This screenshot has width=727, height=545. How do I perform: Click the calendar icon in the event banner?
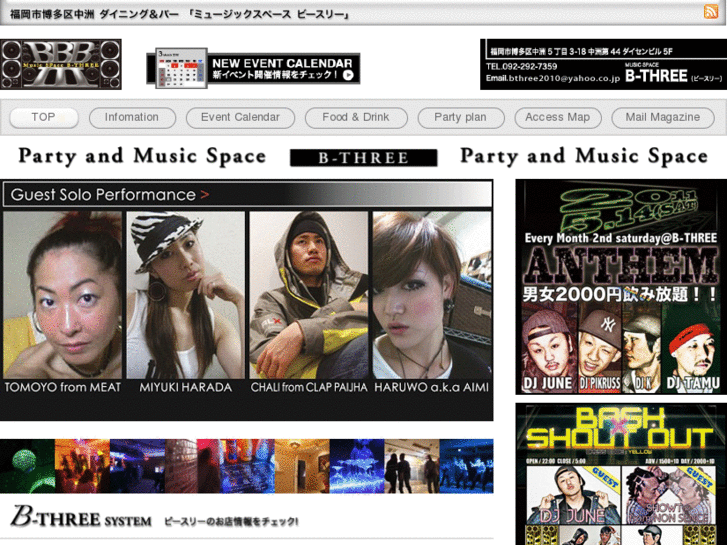coord(181,68)
